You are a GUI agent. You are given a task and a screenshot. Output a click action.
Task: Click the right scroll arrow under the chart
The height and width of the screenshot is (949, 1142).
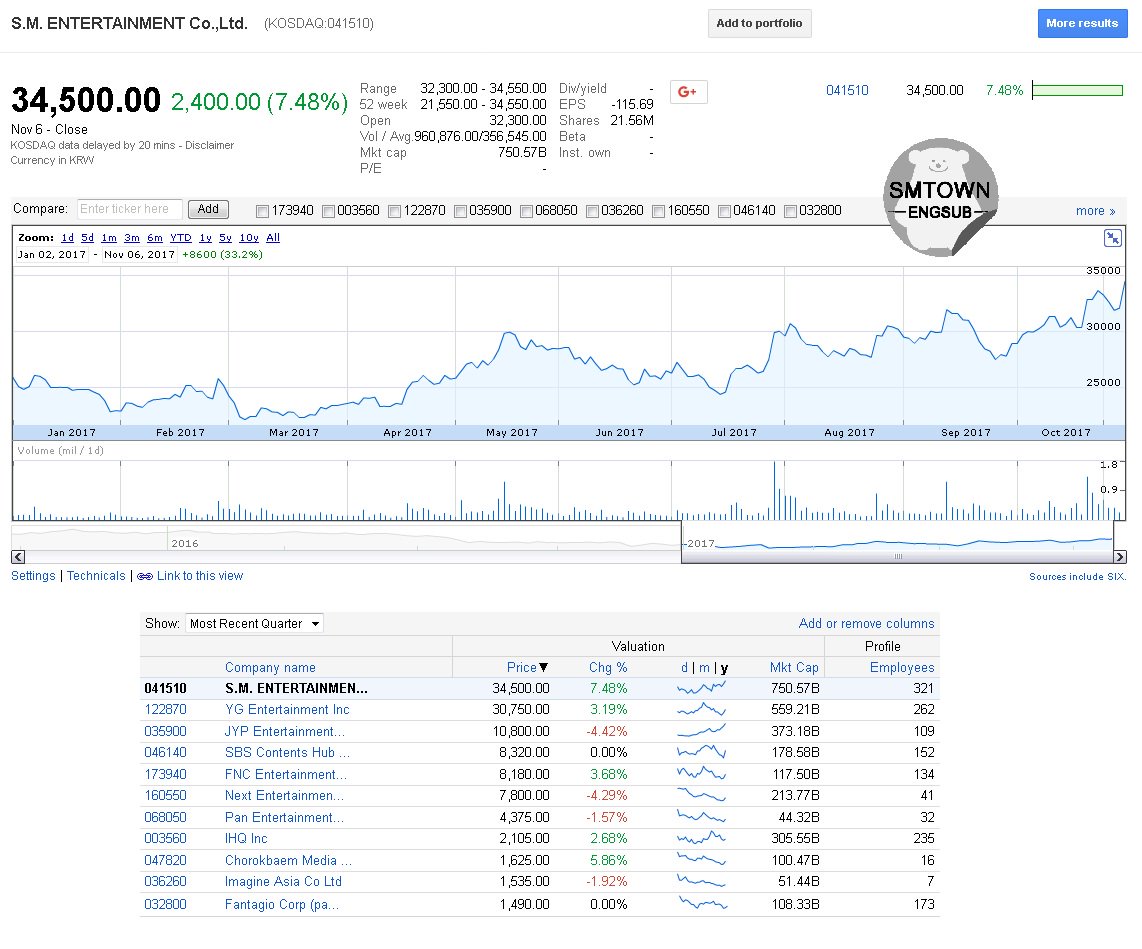pyautogui.click(x=1120, y=557)
